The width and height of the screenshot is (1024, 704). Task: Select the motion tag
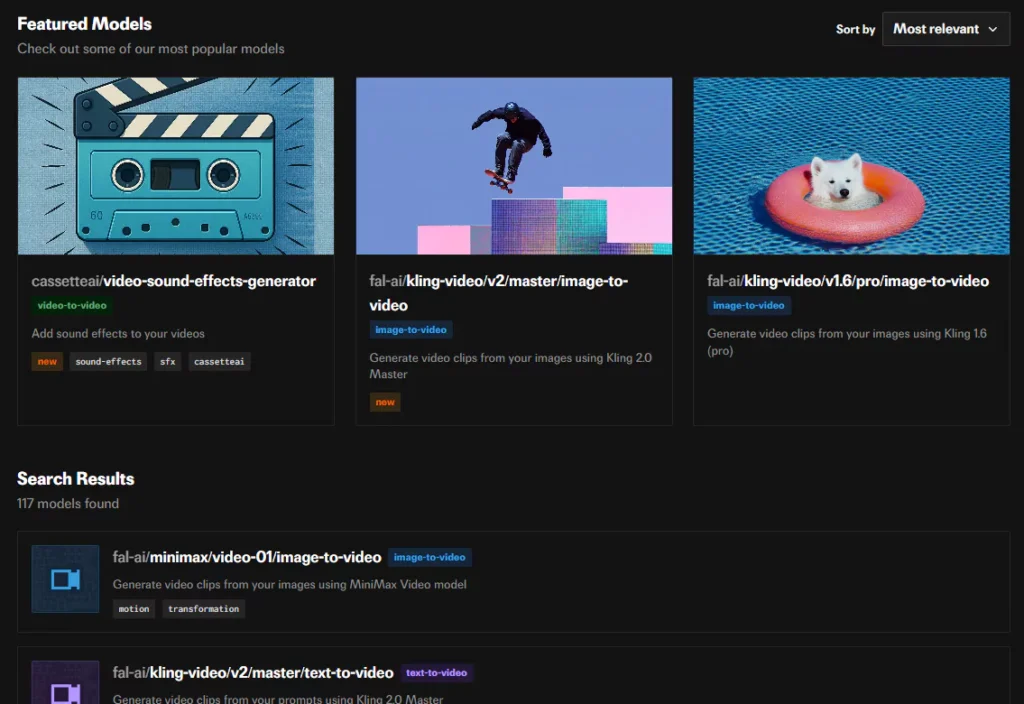(x=134, y=609)
